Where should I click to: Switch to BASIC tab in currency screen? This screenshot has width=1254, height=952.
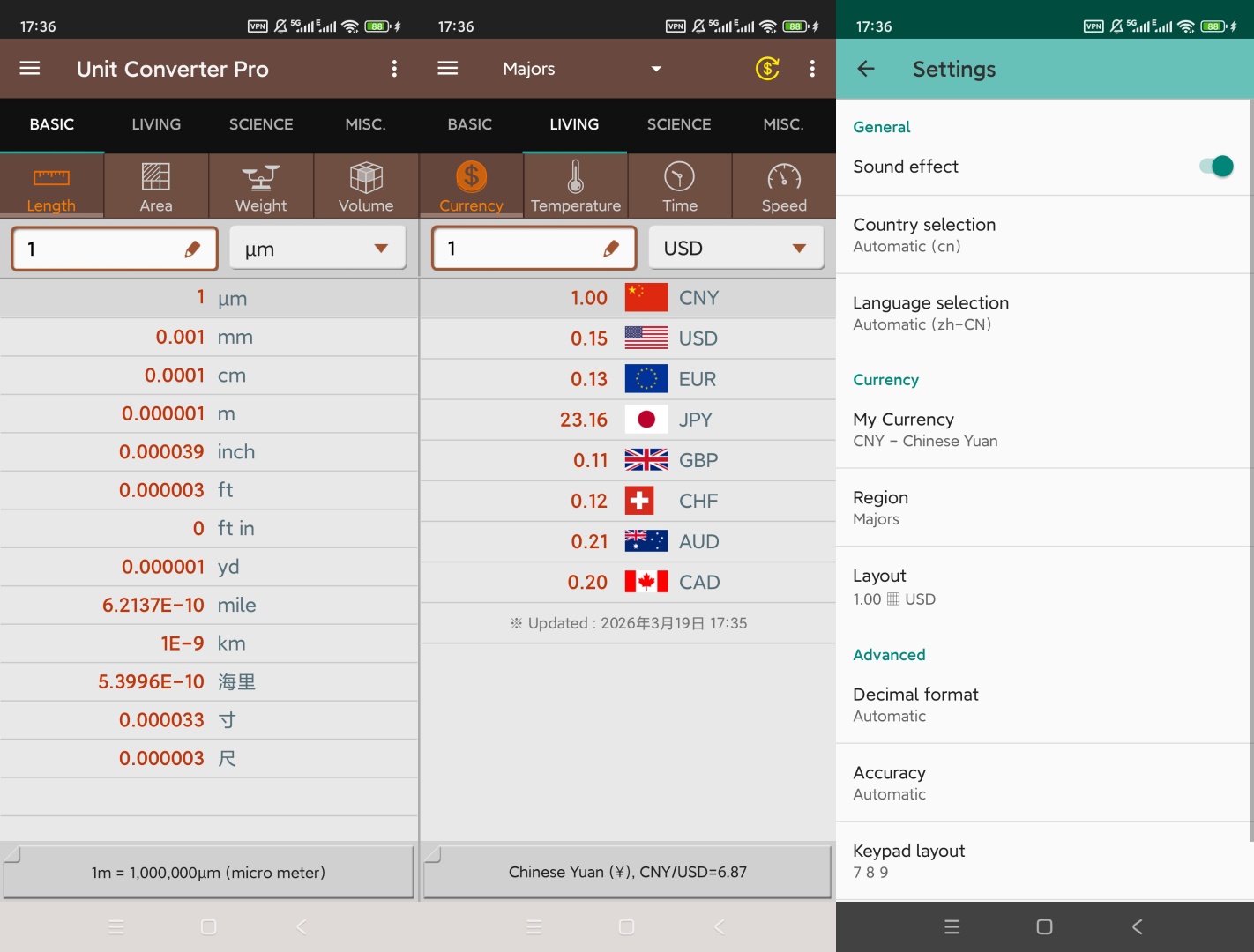470,124
